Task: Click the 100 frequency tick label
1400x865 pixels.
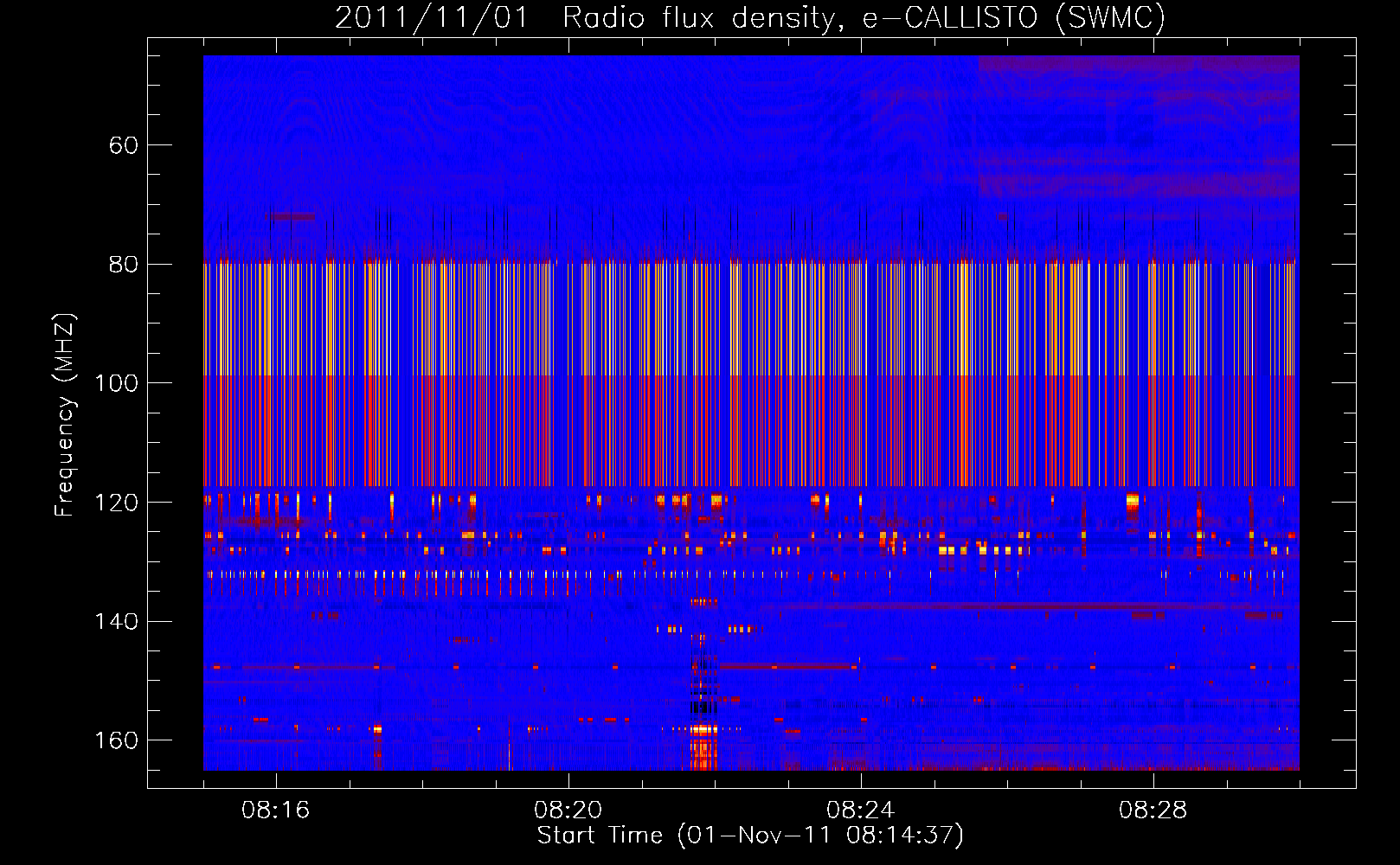Action: click(116, 383)
